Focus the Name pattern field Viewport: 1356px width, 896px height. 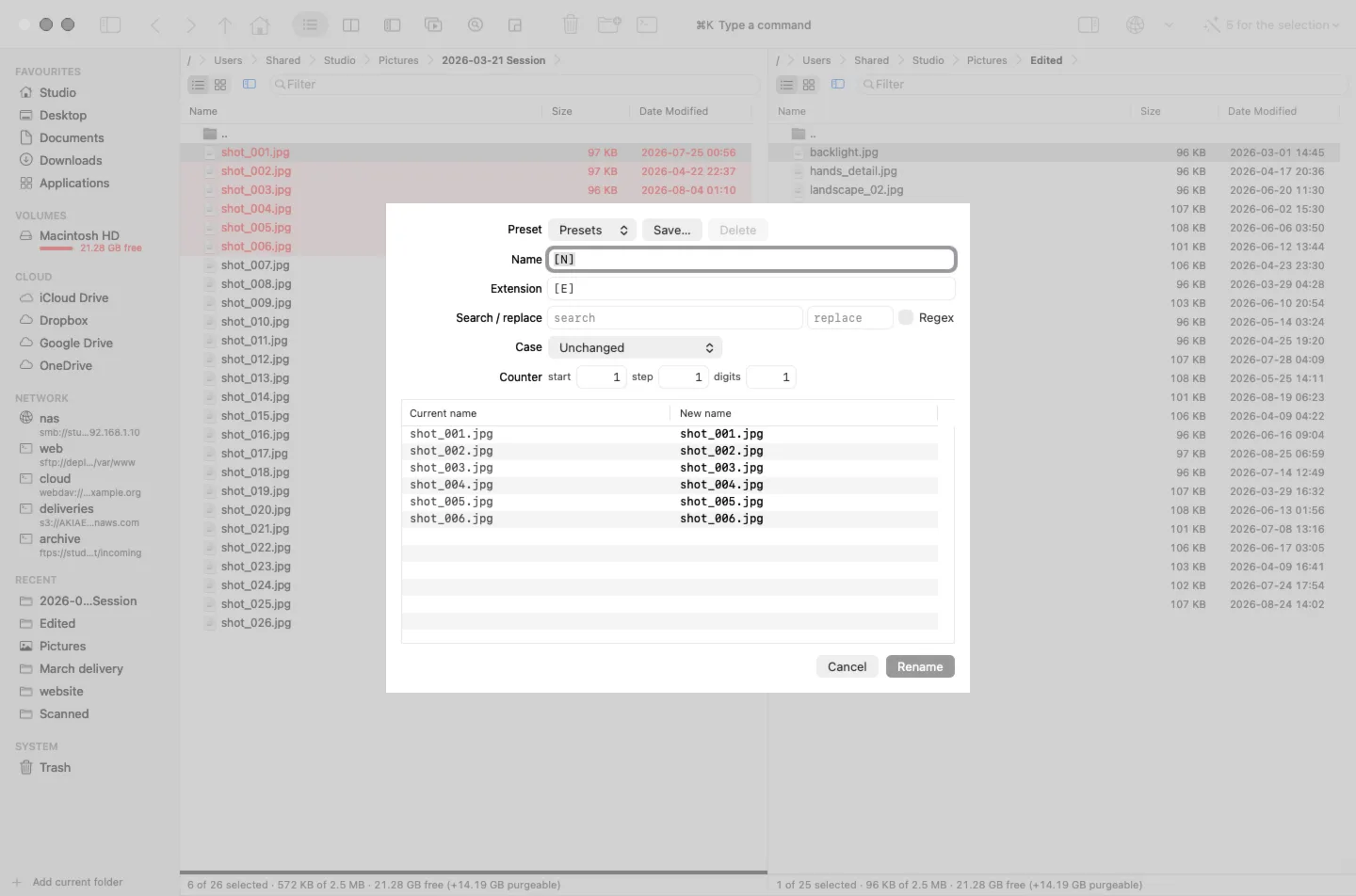click(x=751, y=260)
